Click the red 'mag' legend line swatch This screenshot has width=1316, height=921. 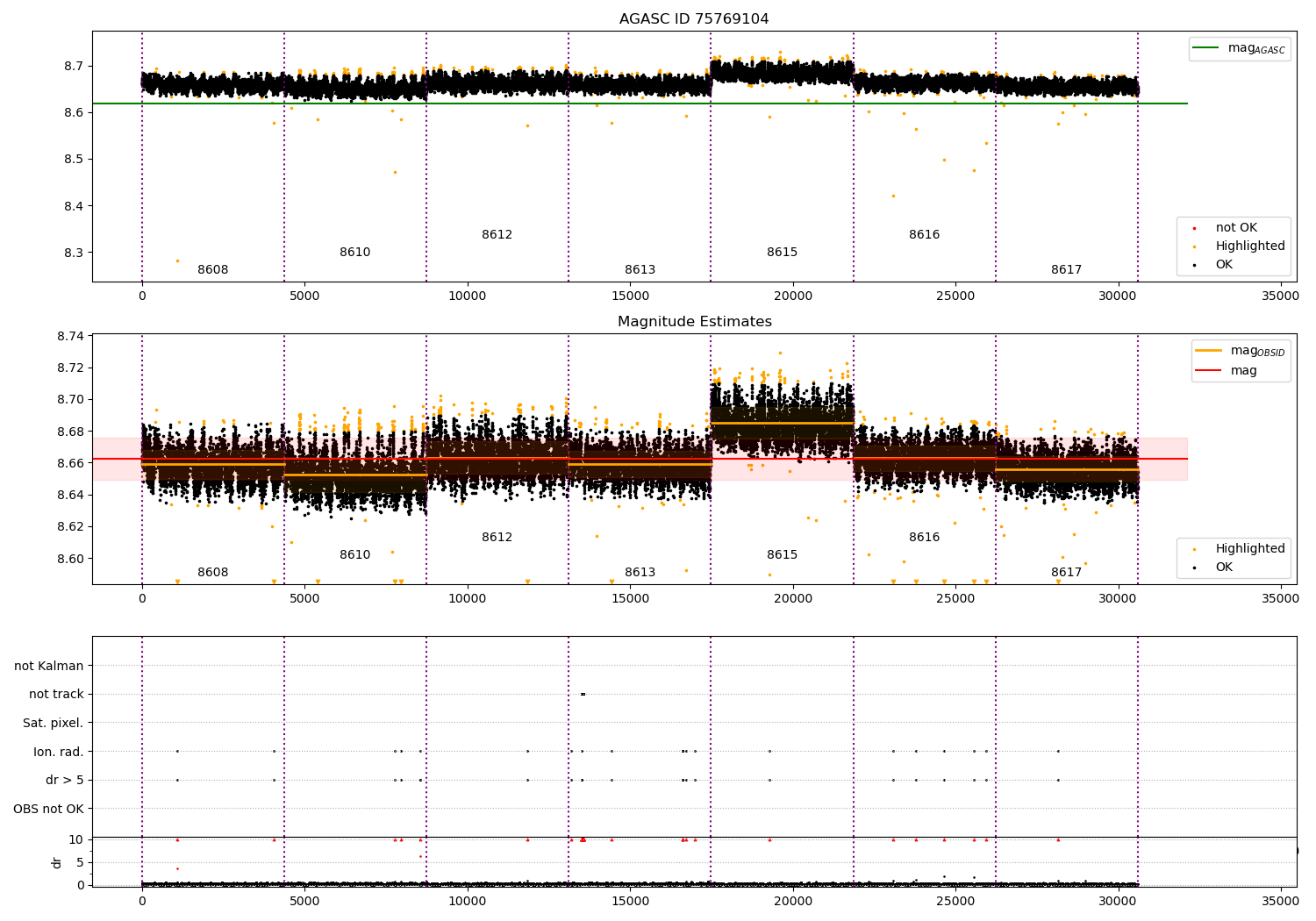click(x=1209, y=371)
